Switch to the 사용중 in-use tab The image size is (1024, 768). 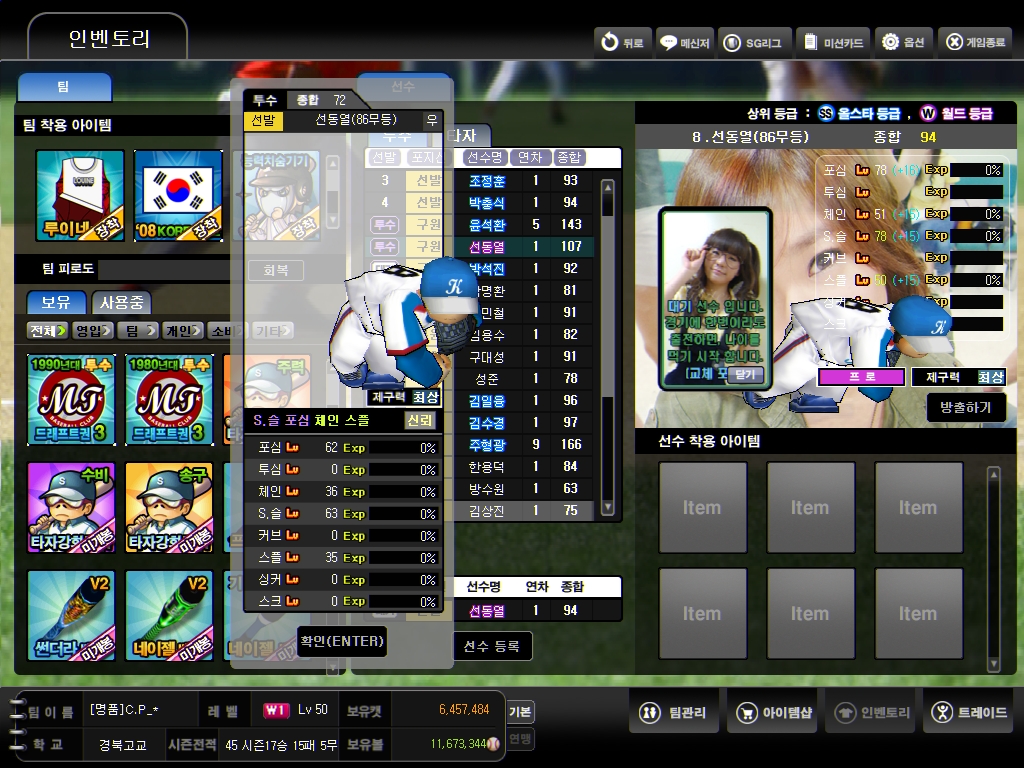click(x=121, y=302)
